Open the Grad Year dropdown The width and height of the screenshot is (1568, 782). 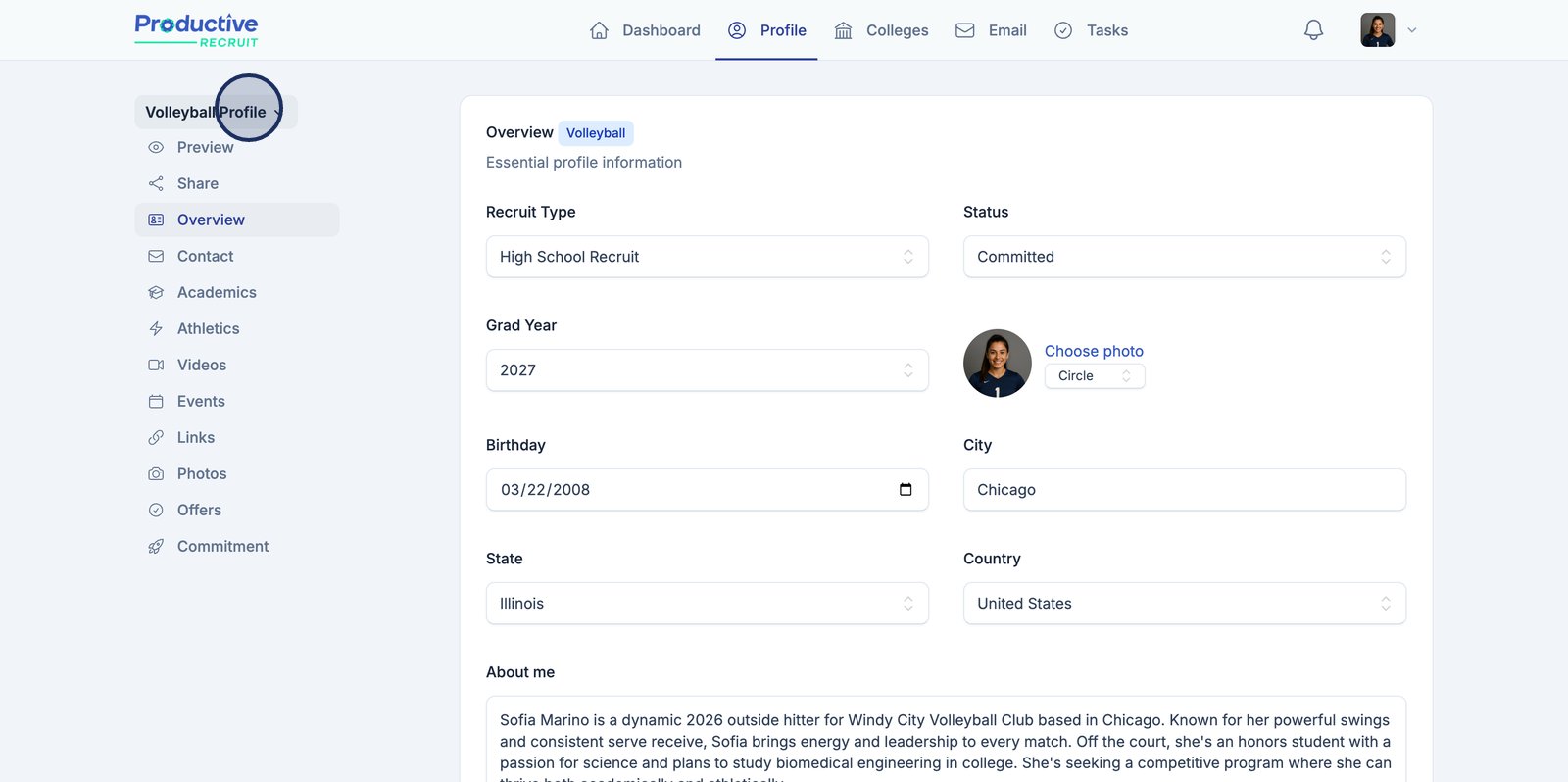click(x=707, y=370)
